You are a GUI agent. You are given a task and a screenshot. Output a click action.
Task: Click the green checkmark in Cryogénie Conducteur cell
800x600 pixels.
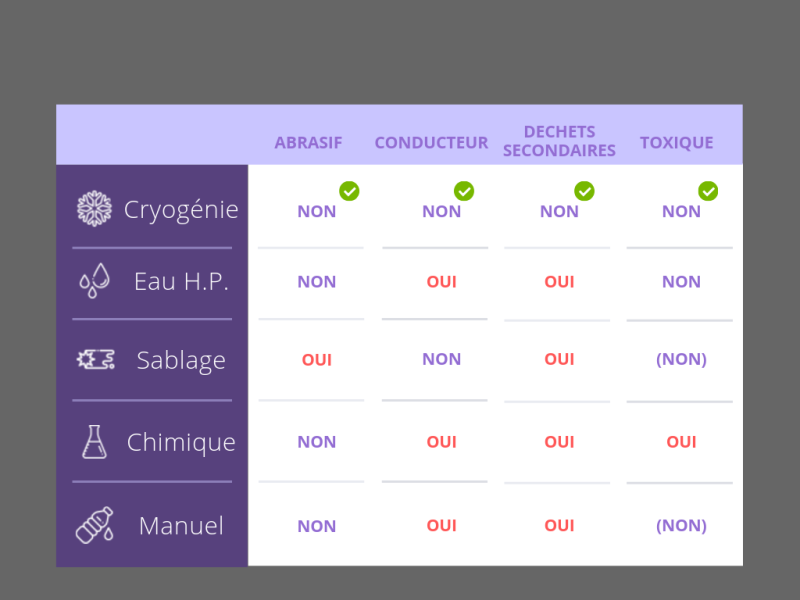[464, 191]
